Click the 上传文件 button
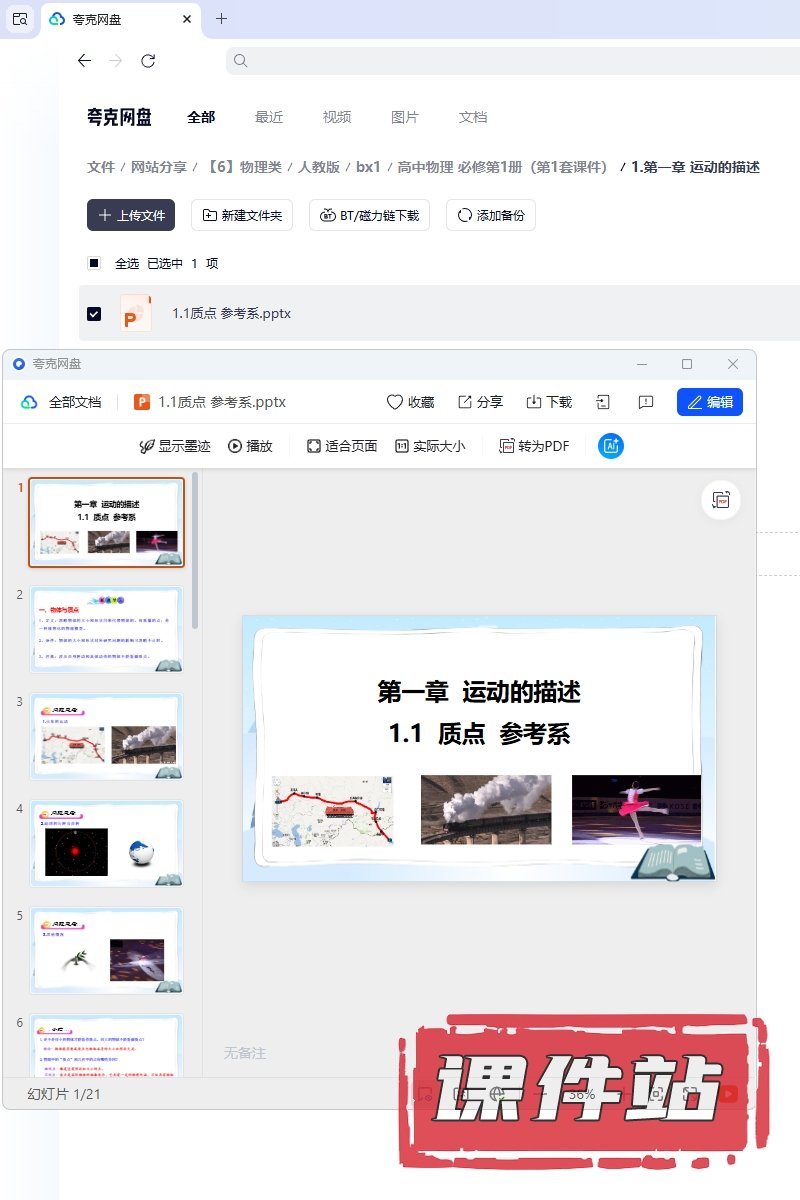The image size is (800, 1200). (x=131, y=215)
